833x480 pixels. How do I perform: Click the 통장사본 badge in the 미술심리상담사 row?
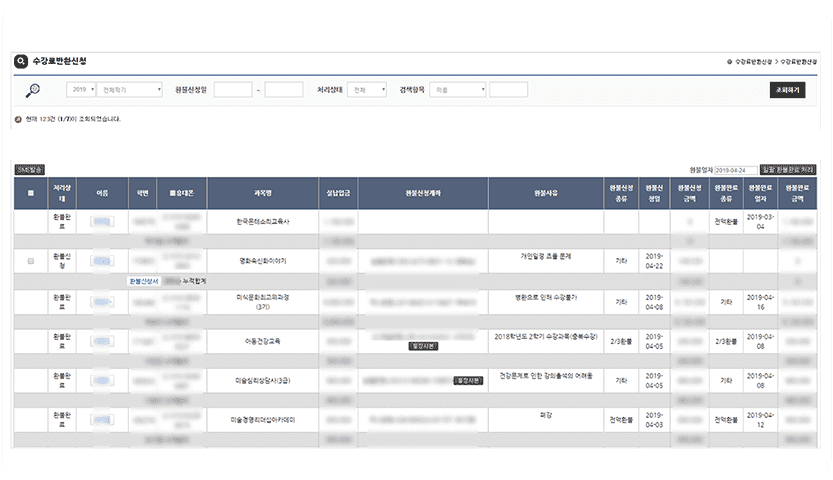pos(468,381)
